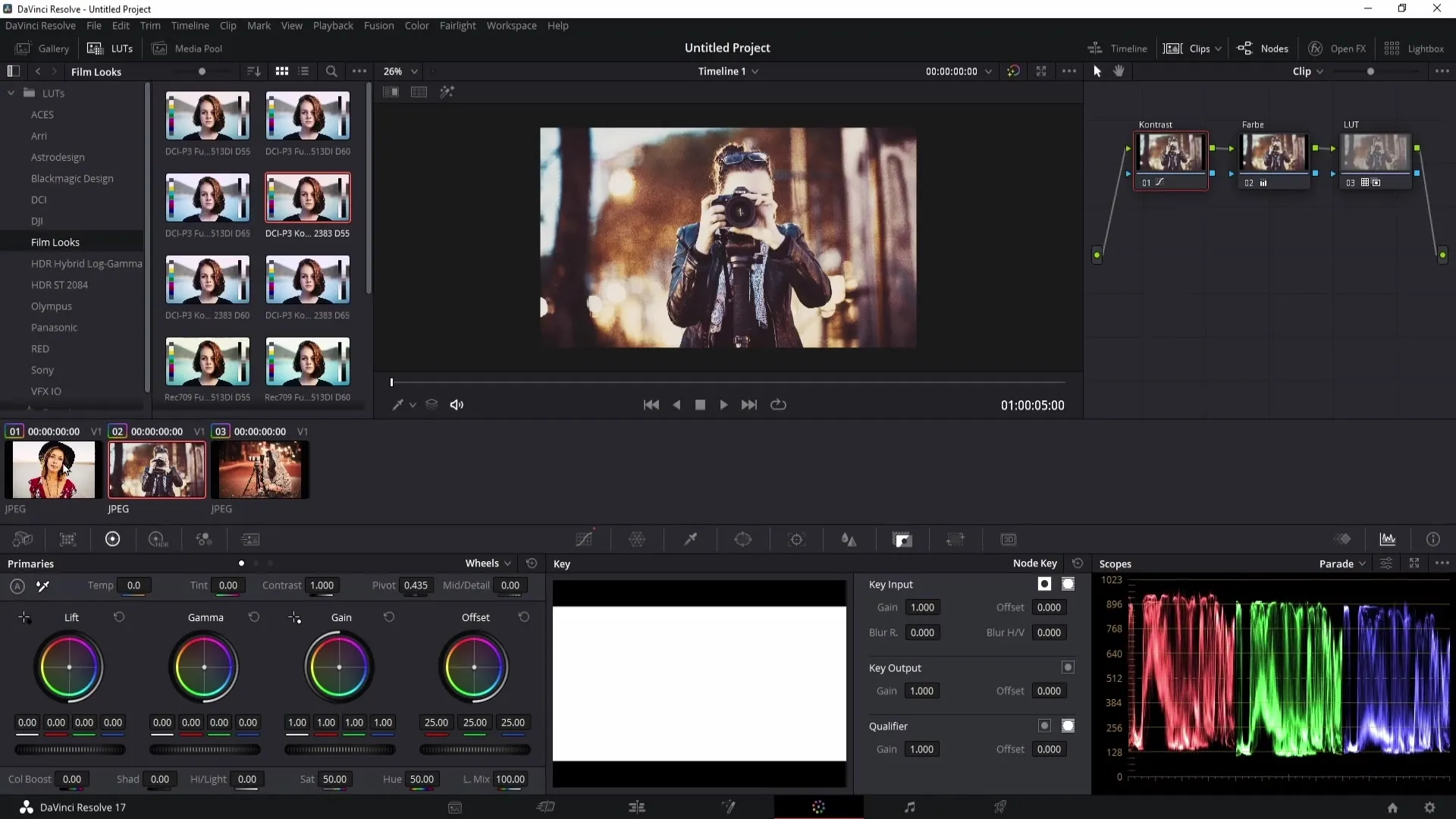Open the Color Warper palette

point(637,539)
